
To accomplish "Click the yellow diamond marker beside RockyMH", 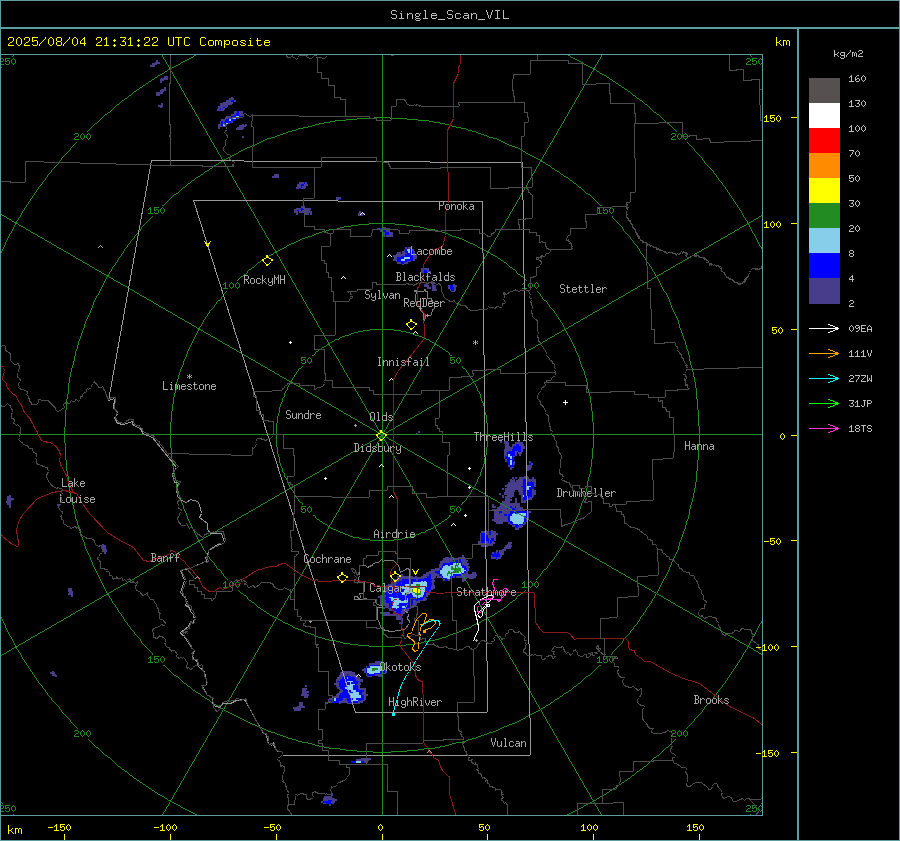I will 267,261.
